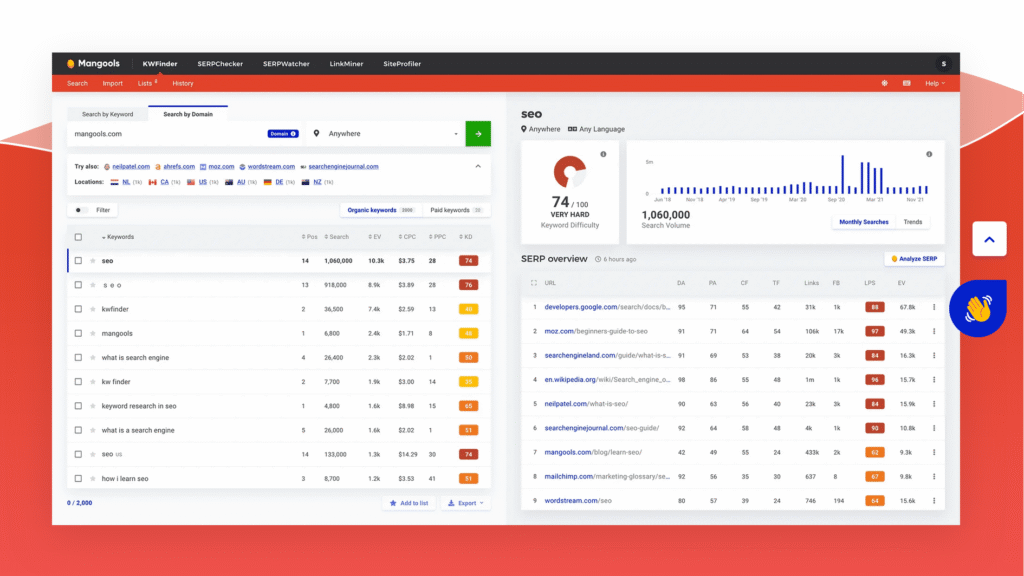This screenshot has width=1024, height=576.
Task: Check the select-all keywords checkbox
Action: pos(78,237)
